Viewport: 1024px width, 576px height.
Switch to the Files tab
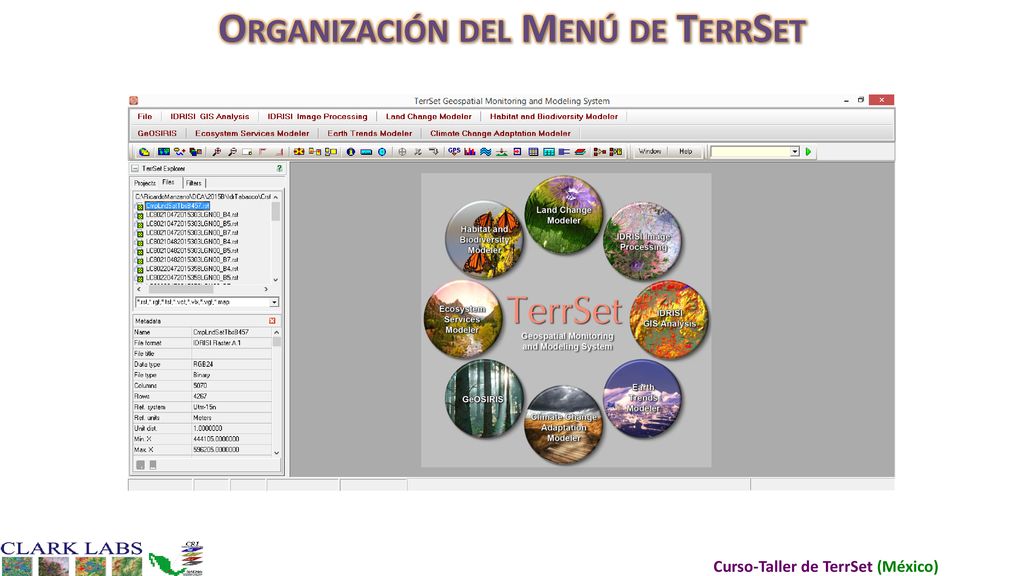coord(168,183)
